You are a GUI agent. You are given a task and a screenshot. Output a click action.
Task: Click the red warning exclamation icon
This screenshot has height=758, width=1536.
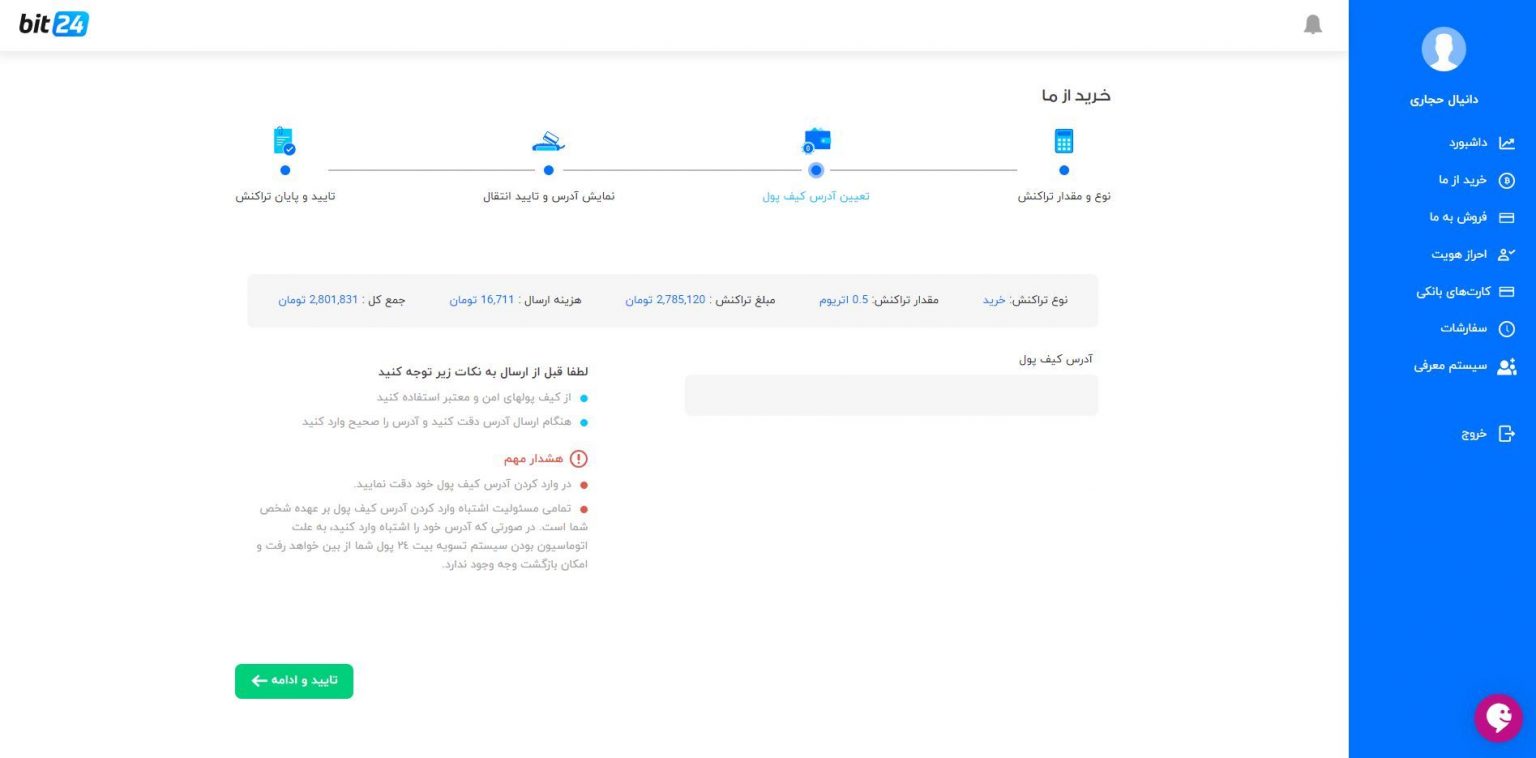pyautogui.click(x=578, y=459)
